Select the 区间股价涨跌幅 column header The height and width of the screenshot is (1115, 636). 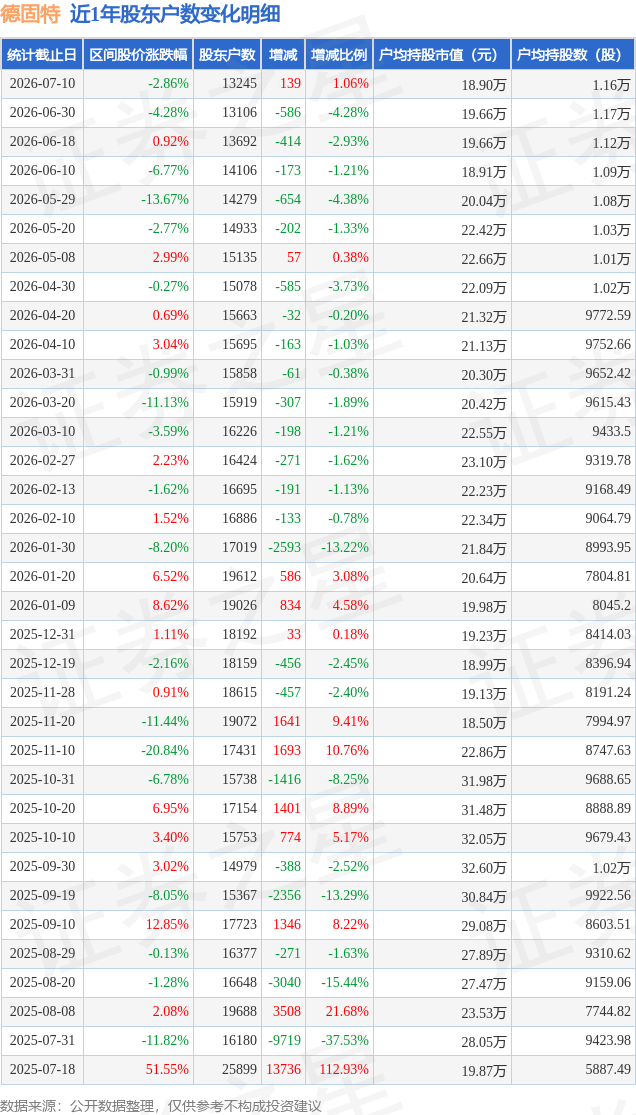(138, 54)
